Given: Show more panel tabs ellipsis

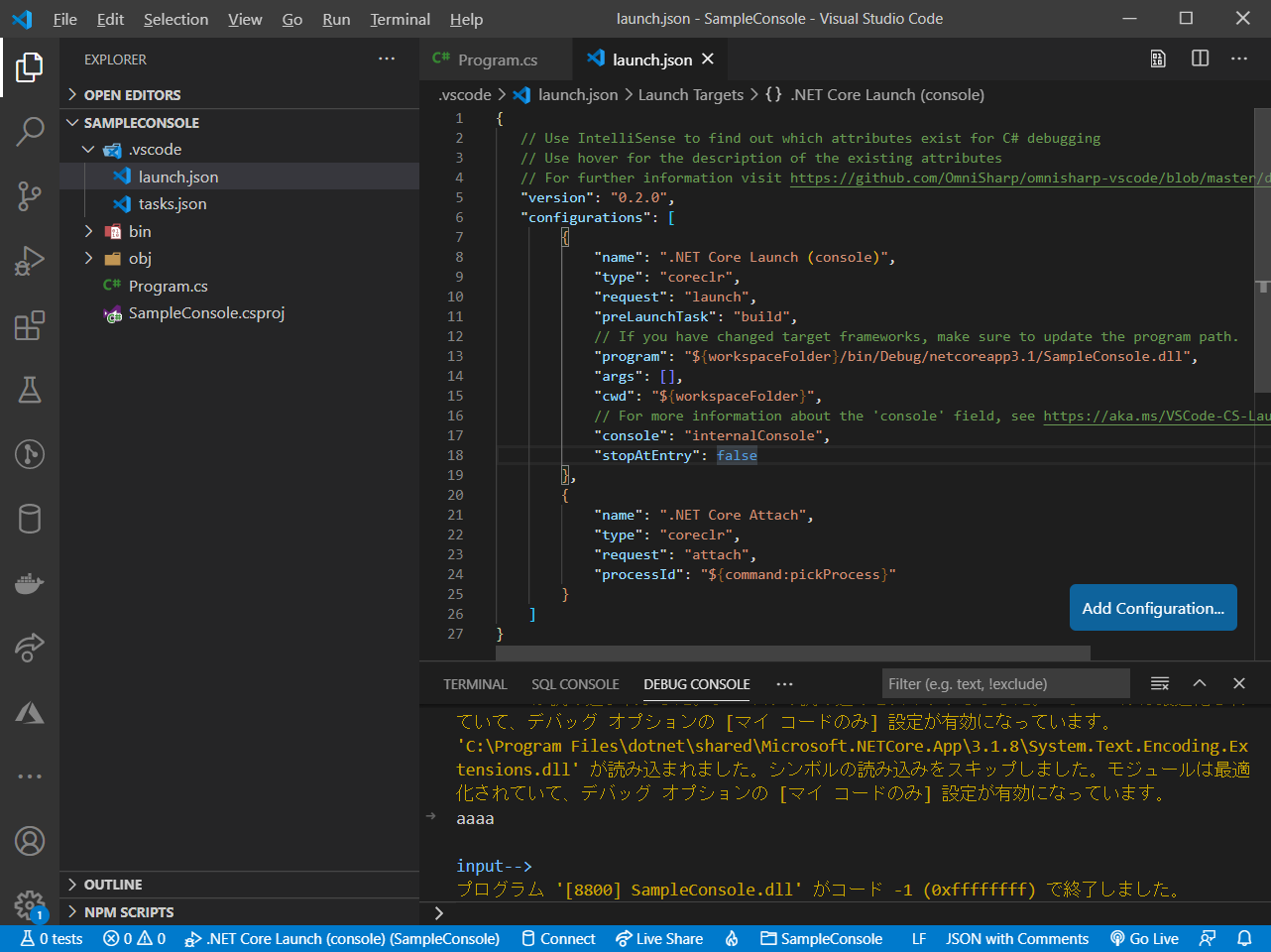Looking at the screenshot, I should (785, 684).
